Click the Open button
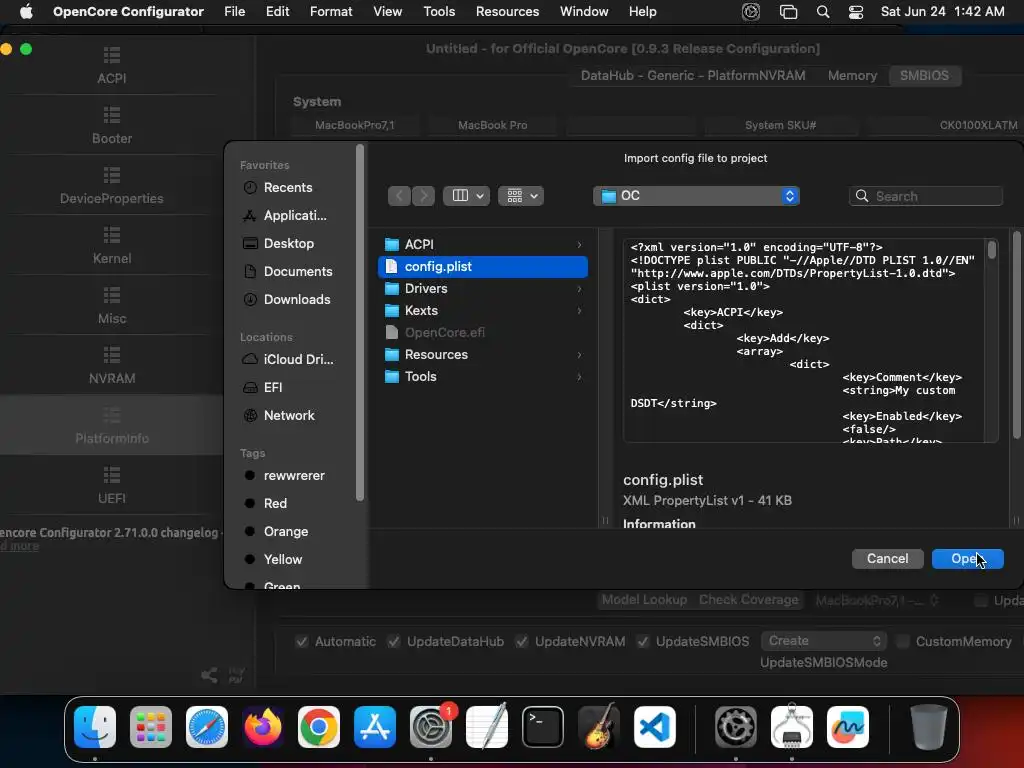The image size is (1024, 768). (967, 559)
